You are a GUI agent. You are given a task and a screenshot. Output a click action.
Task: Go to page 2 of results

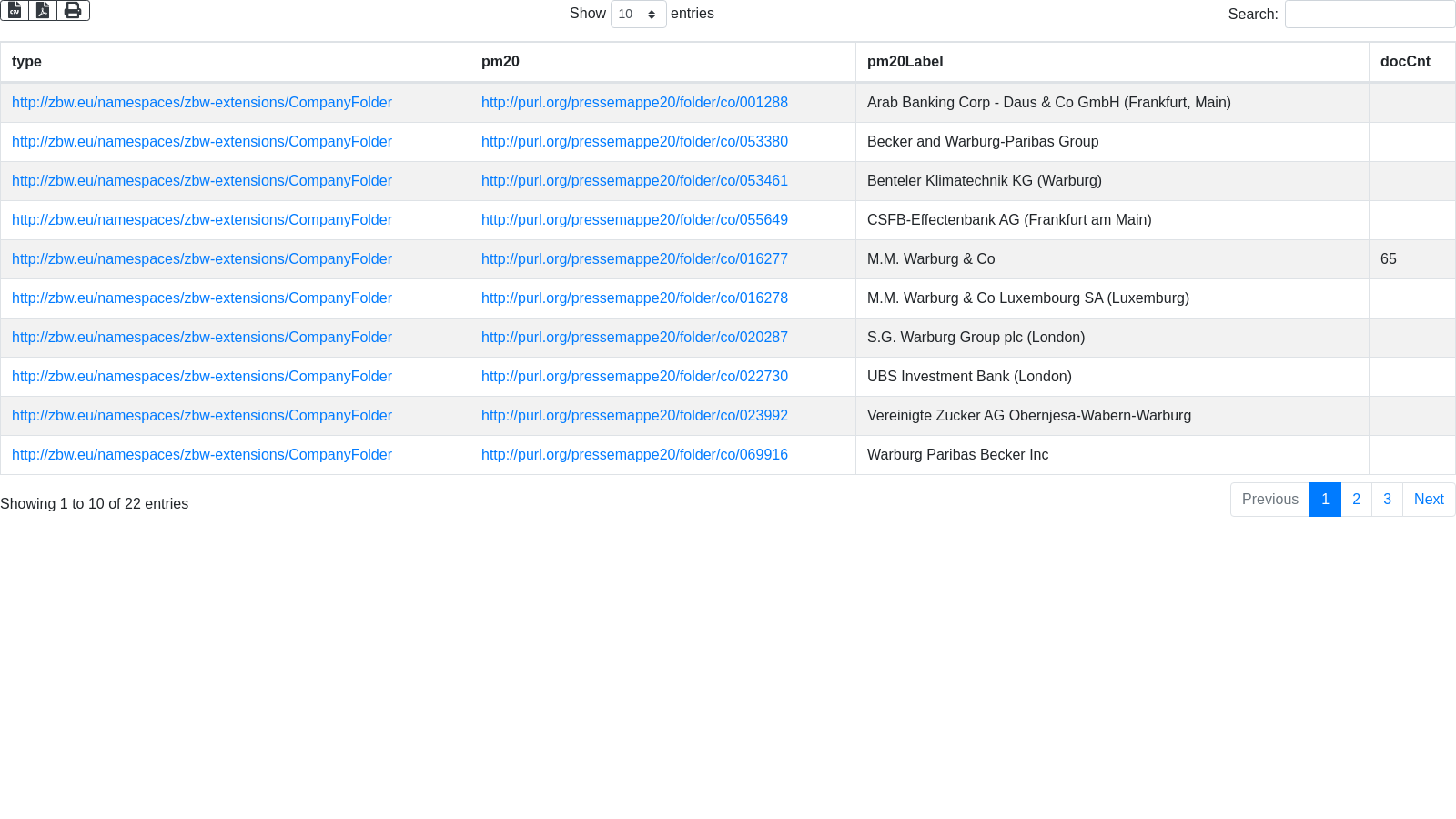[x=1356, y=500]
